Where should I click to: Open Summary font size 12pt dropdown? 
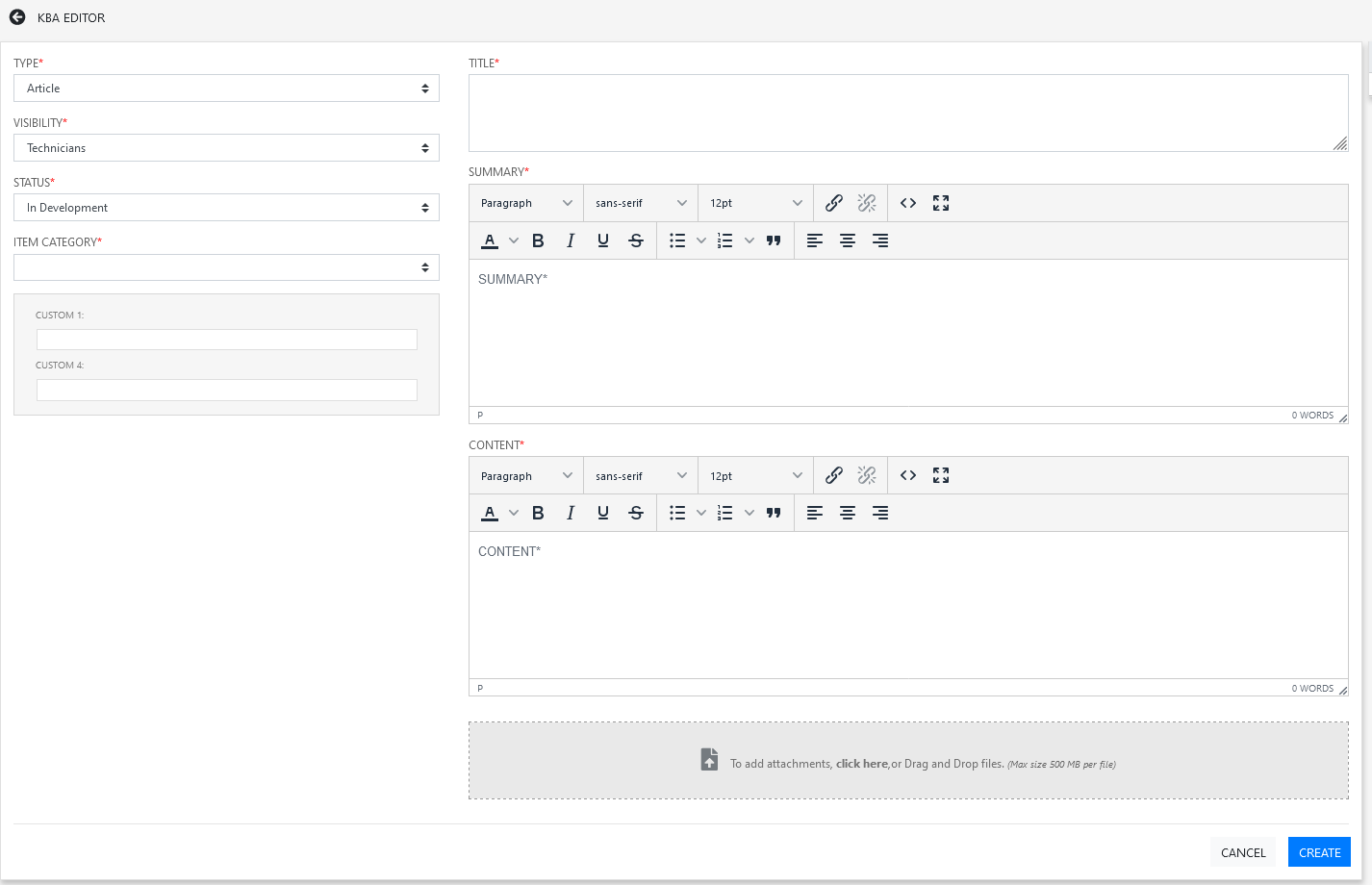(755, 203)
